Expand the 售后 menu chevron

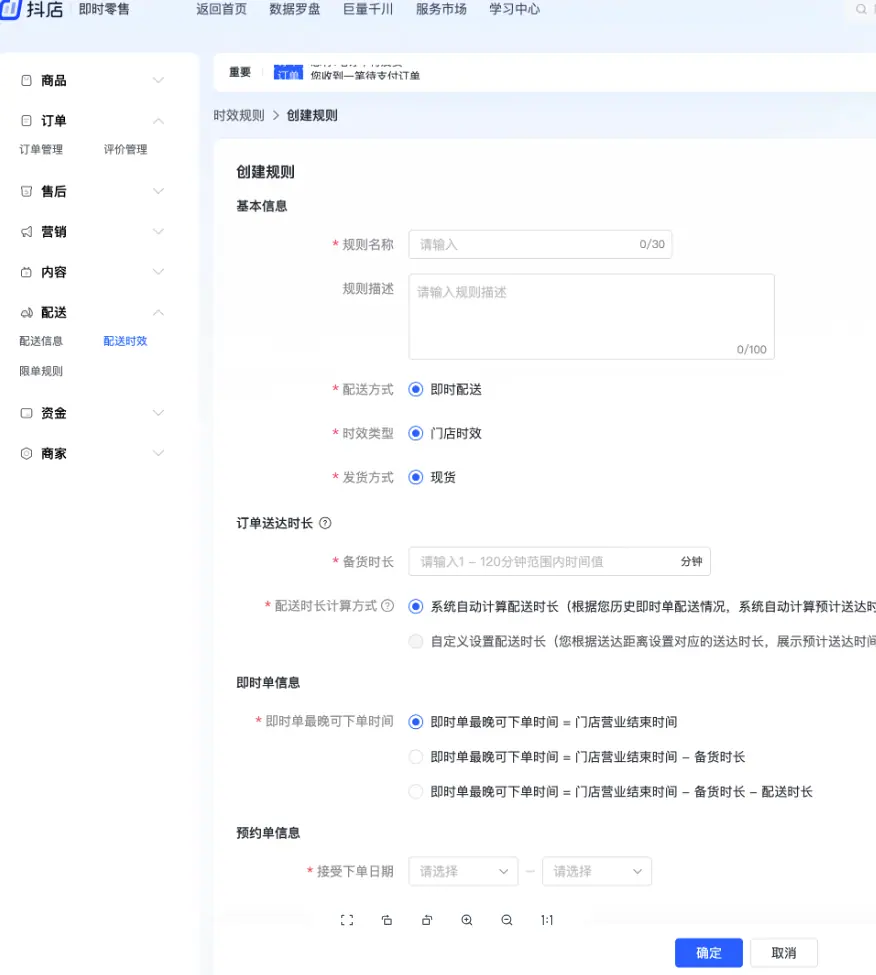[x=159, y=192]
